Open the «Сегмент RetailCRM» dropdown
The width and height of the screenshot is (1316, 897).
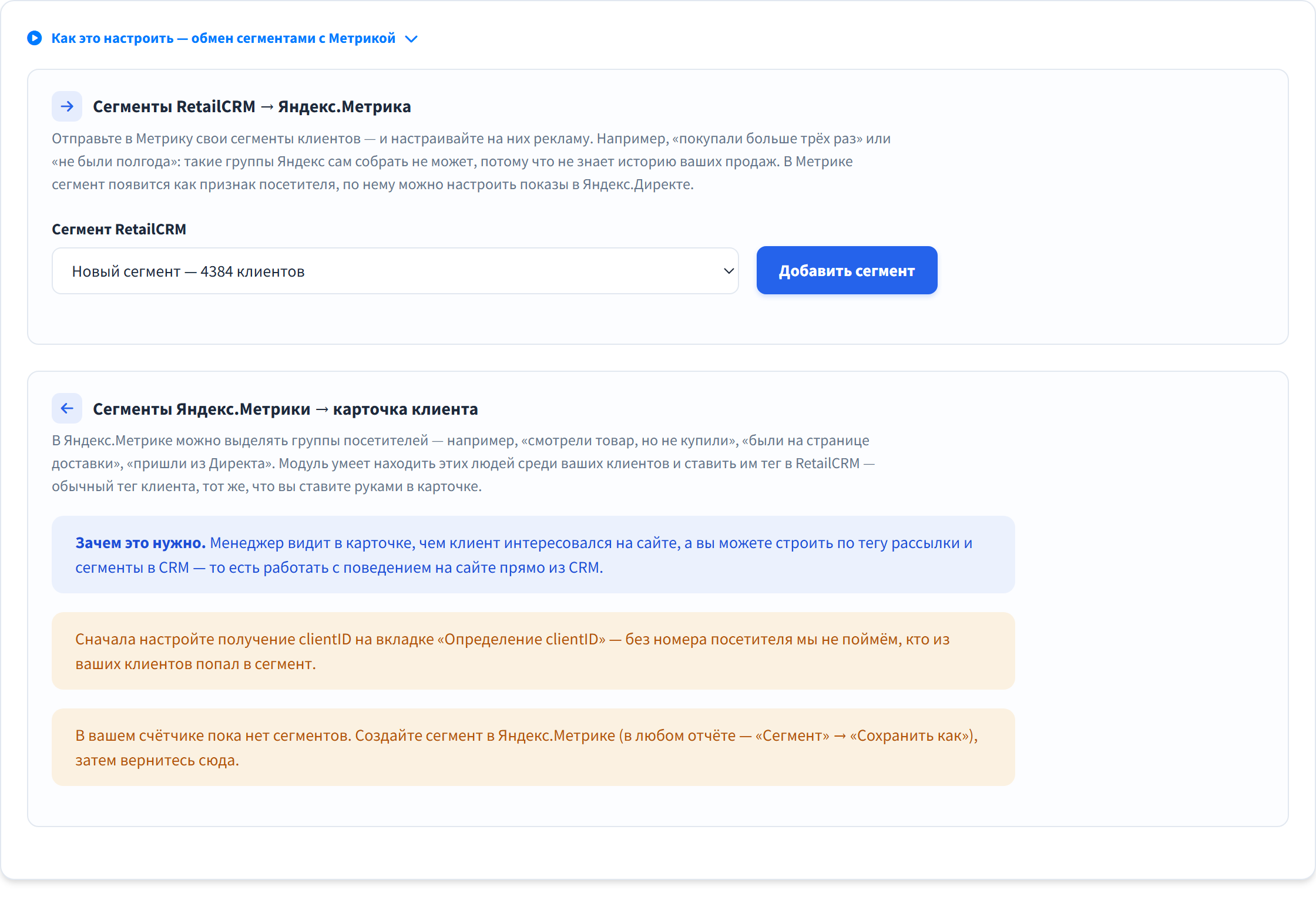pos(395,271)
